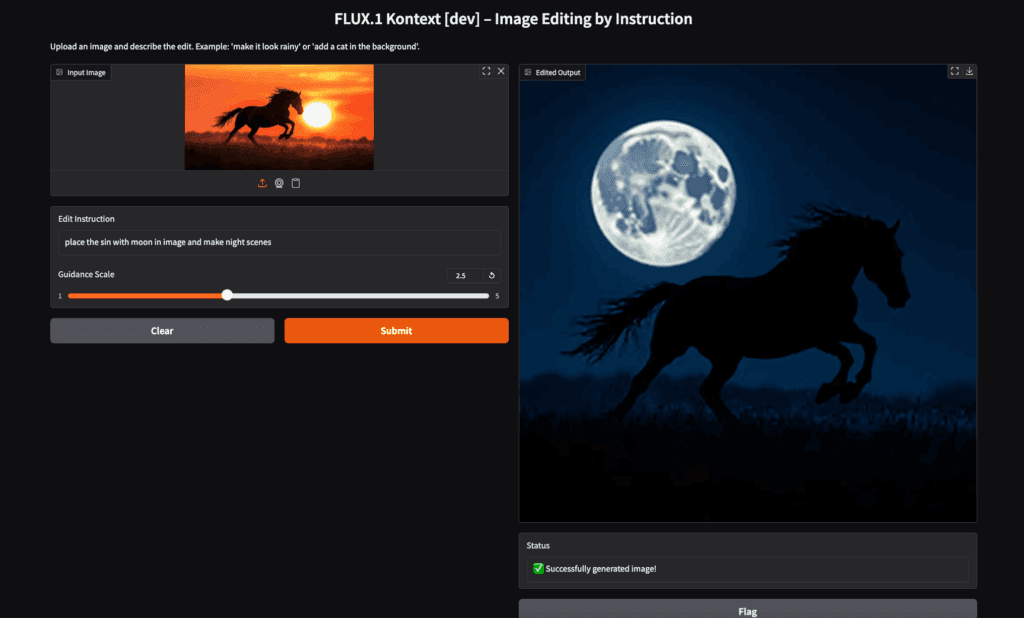Click the Clear button
The width and height of the screenshot is (1024, 618).
162,331
